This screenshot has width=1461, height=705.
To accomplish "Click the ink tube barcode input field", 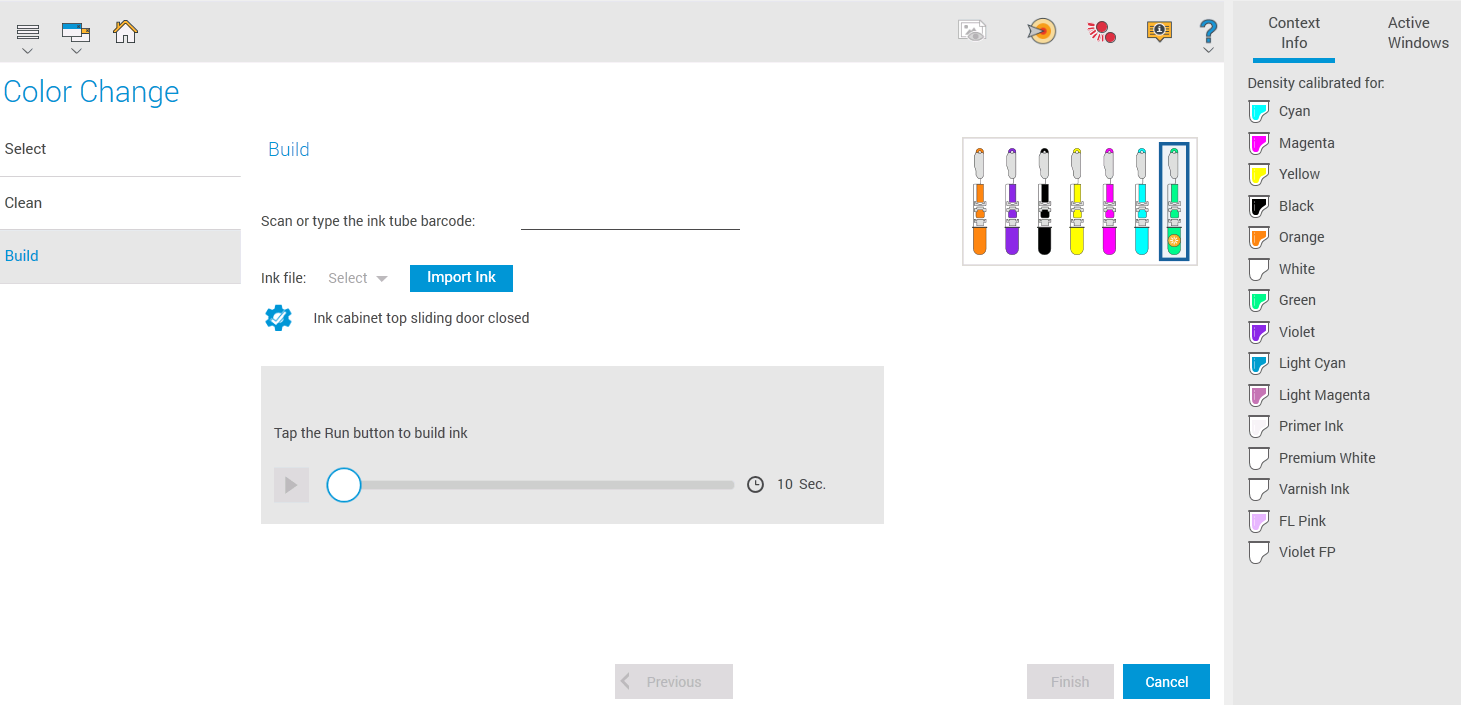I will pos(629,221).
